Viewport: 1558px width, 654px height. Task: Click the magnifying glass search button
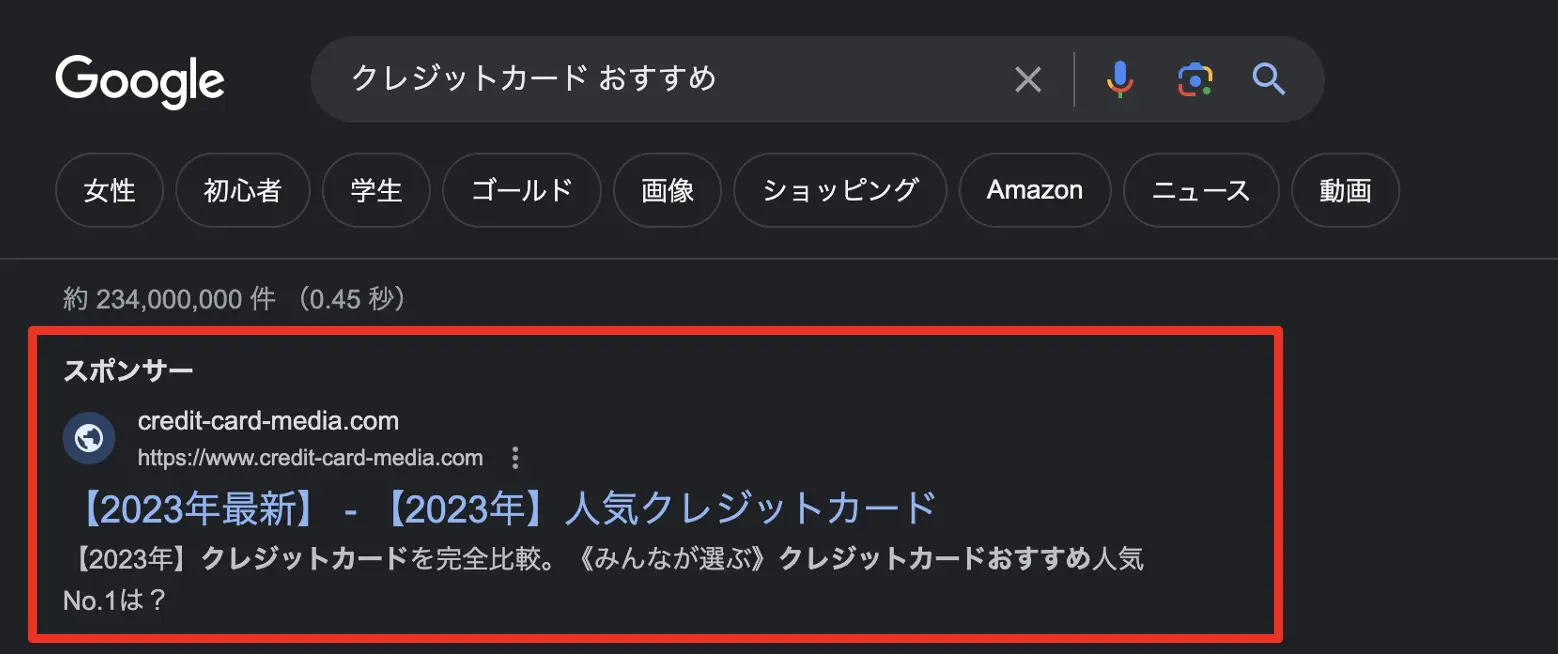point(1269,79)
